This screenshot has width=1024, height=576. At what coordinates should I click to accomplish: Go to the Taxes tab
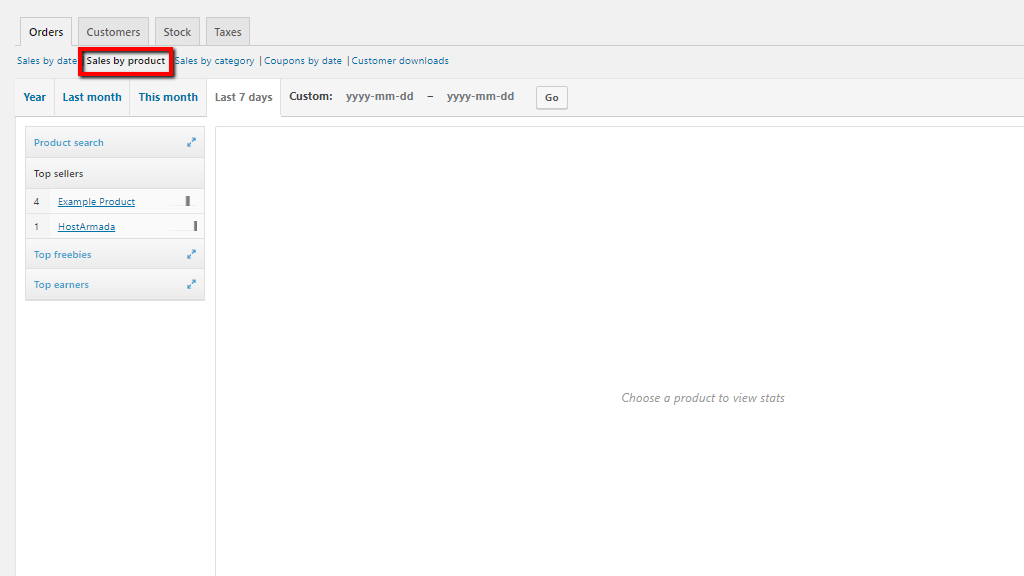(x=228, y=32)
